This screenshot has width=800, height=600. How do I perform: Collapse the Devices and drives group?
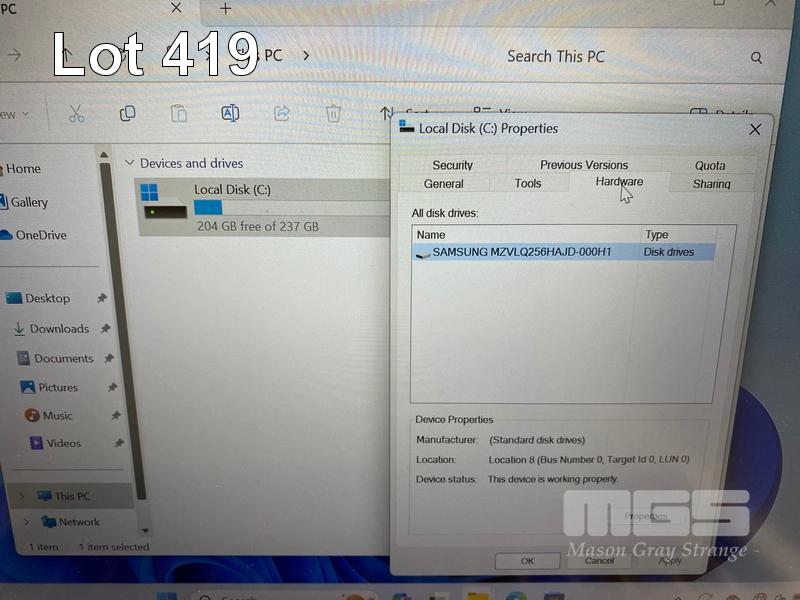[x=129, y=163]
